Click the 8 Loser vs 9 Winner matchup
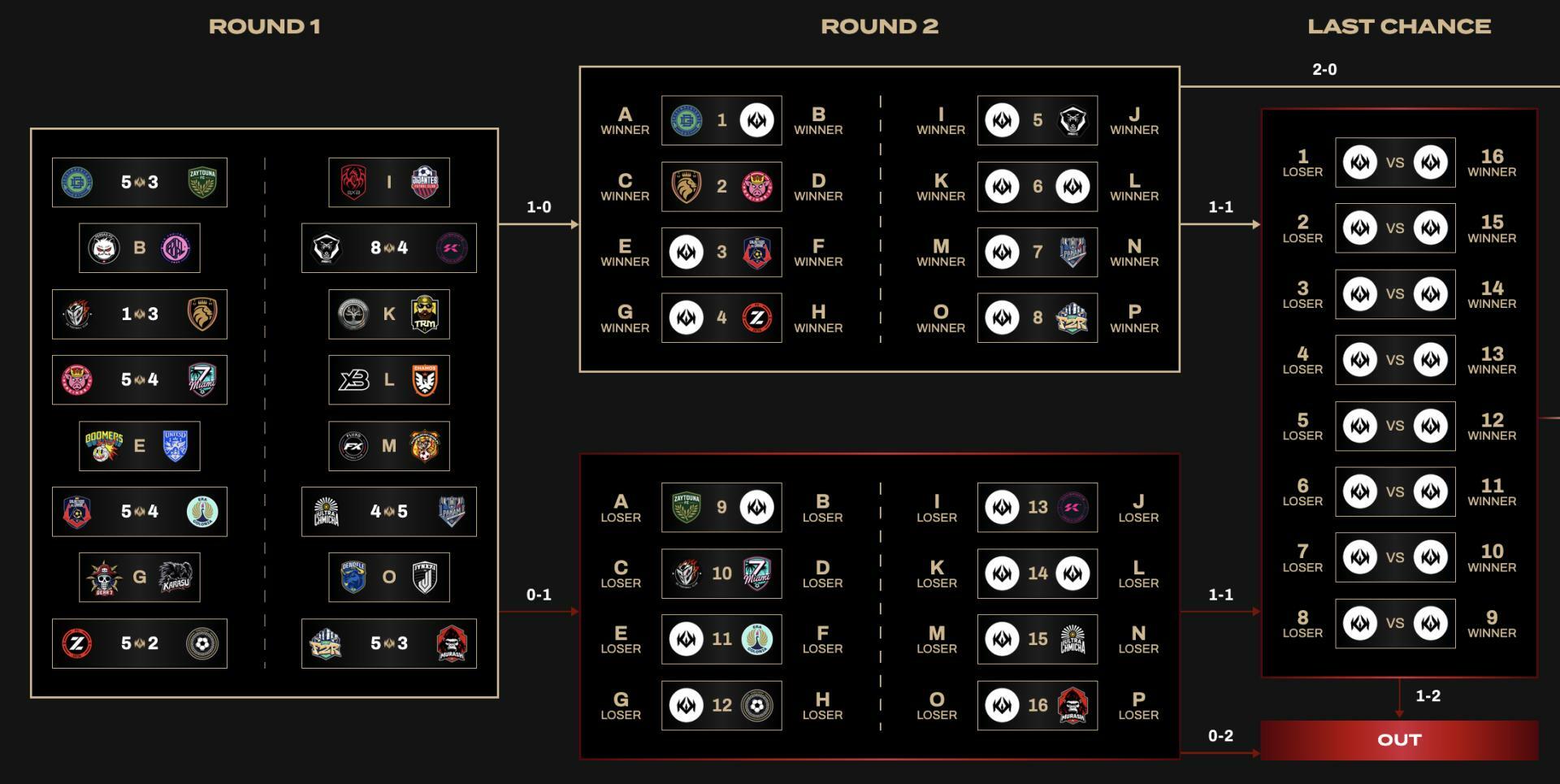The height and width of the screenshot is (784, 1560). click(1395, 624)
